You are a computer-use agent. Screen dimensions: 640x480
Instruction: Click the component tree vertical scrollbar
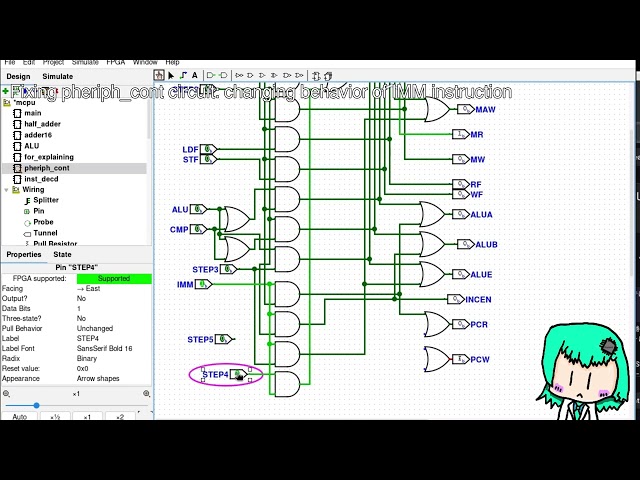pyautogui.click(x=149, y=118)
